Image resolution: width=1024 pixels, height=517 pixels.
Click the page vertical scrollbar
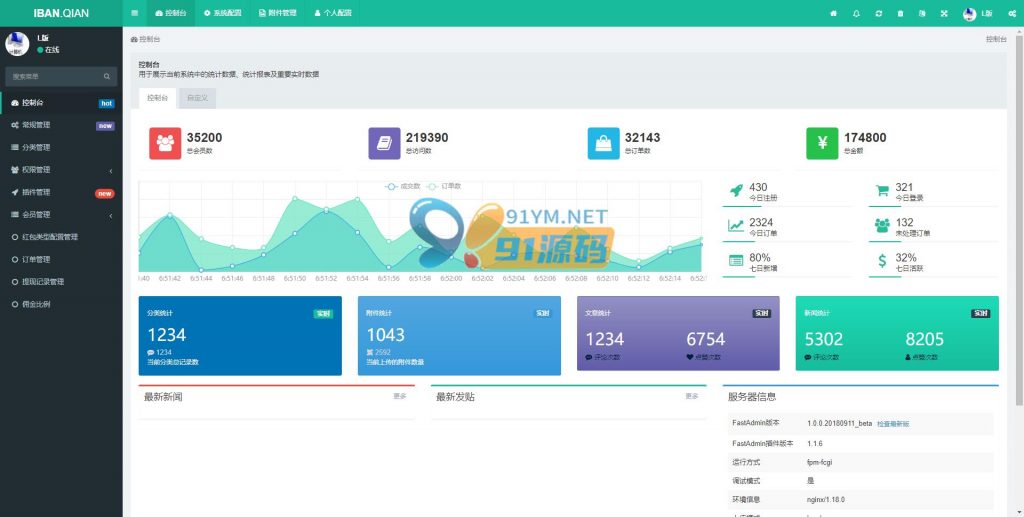[x=1021, y=222]
